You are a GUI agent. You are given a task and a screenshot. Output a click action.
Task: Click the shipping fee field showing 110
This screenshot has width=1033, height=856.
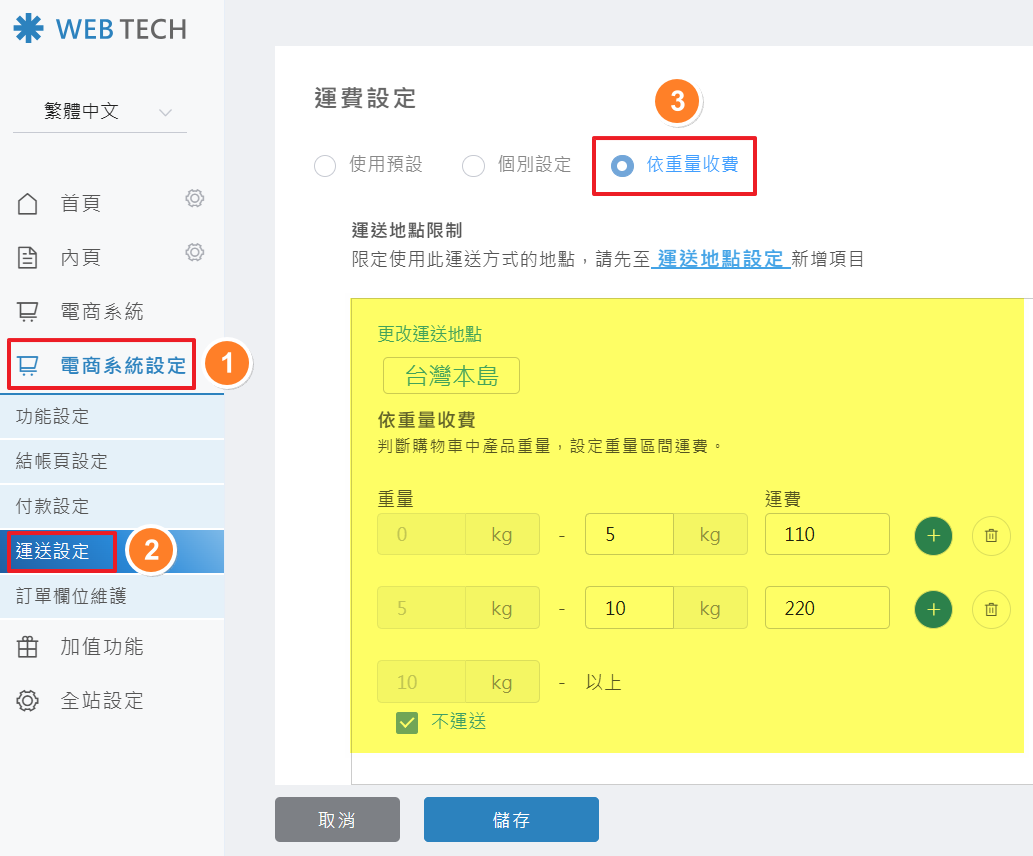(826, 535)
